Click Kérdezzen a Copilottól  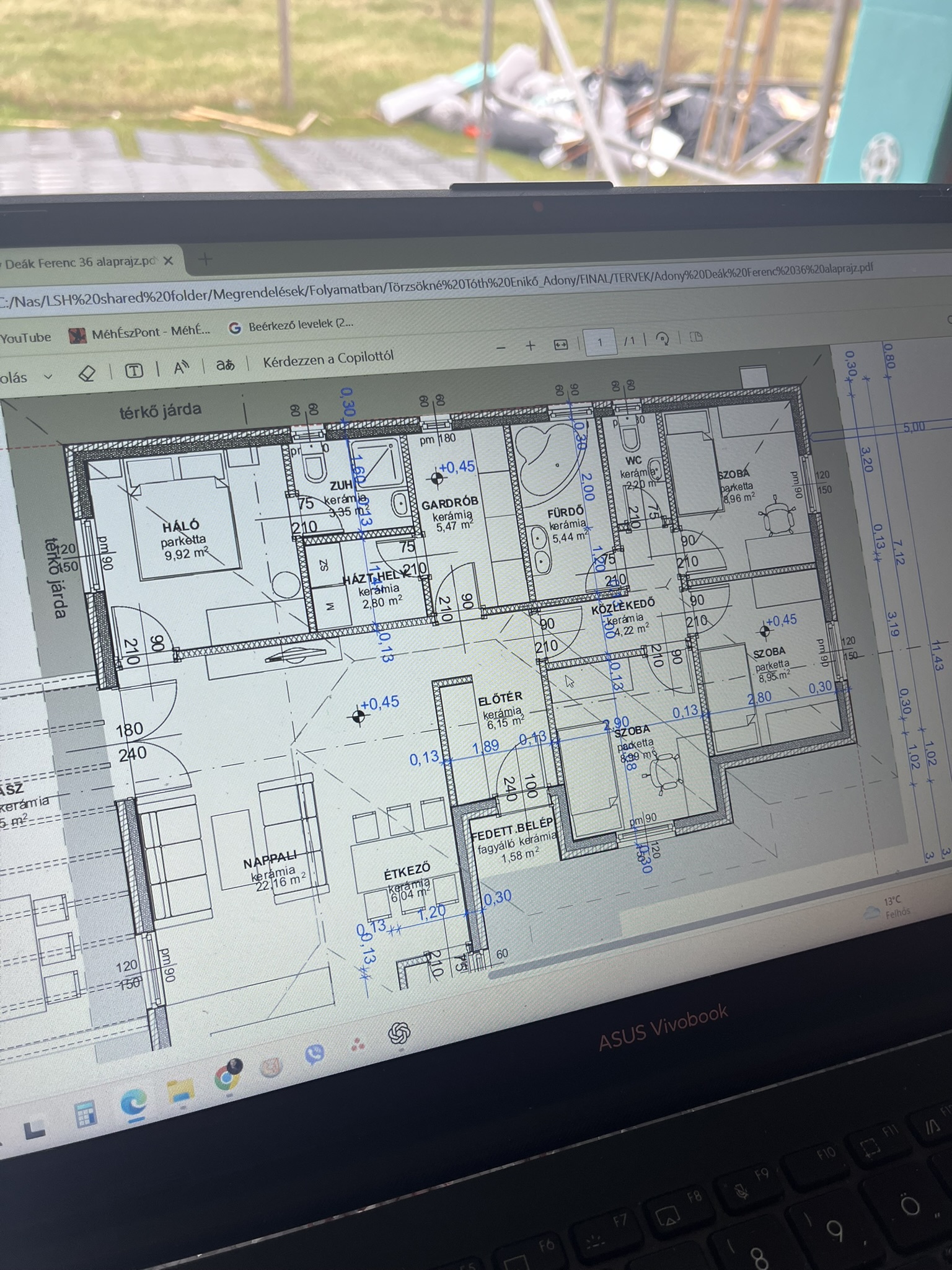coord(328,359)
